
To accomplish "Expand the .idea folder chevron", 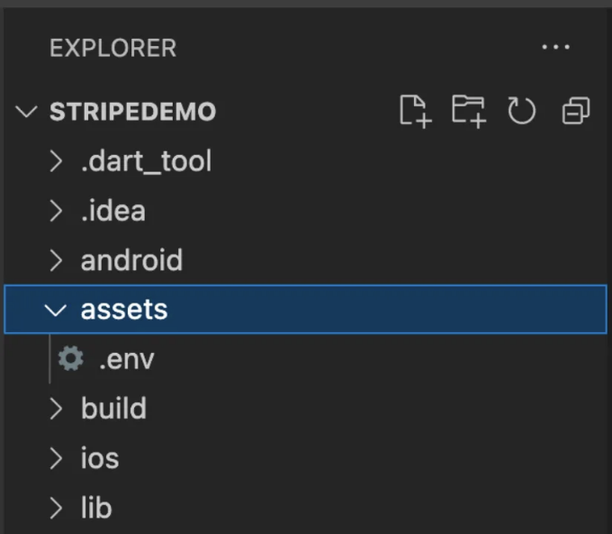I will (56, 211).
